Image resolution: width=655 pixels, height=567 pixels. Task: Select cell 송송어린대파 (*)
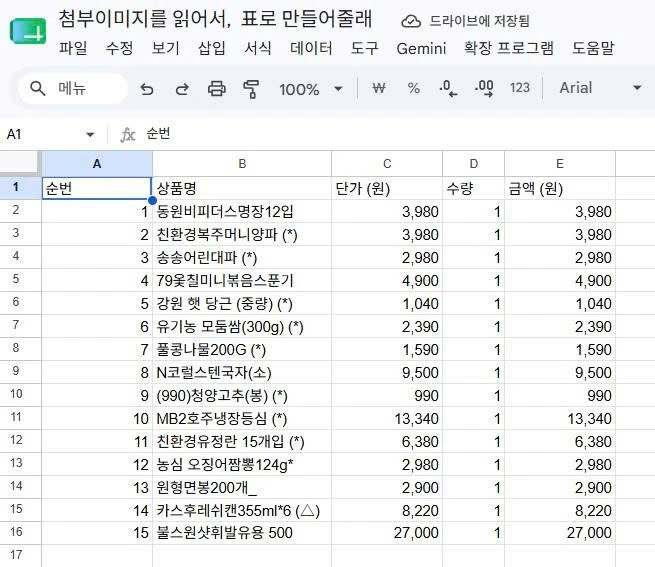(x=242, y=257)
